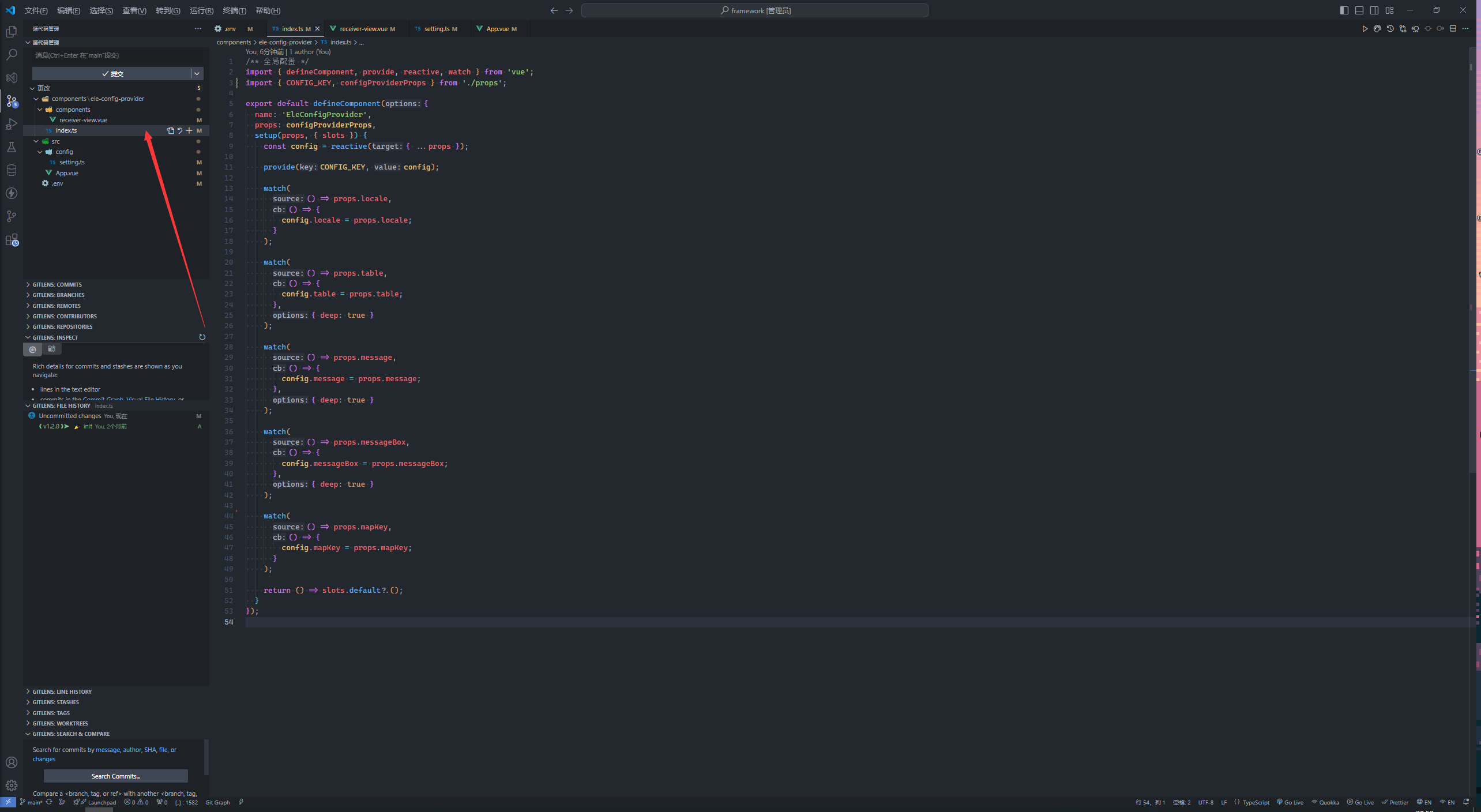This screenshot has height=812, width=1481.
Task: Expand GITLENS: REMOTES section
Action: tap(115, 306)
